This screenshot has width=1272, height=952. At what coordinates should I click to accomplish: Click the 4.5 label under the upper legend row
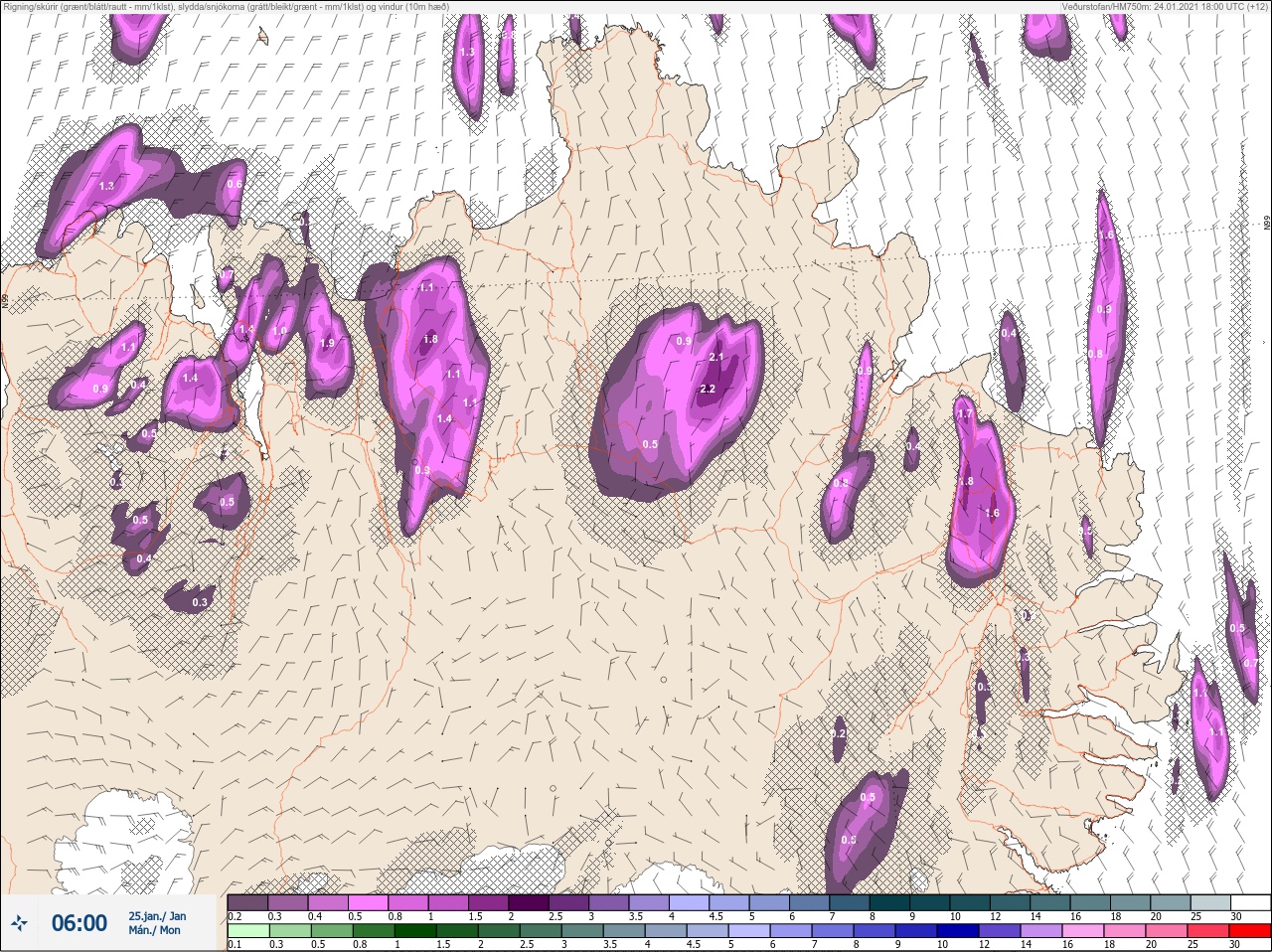pos(716,915)
